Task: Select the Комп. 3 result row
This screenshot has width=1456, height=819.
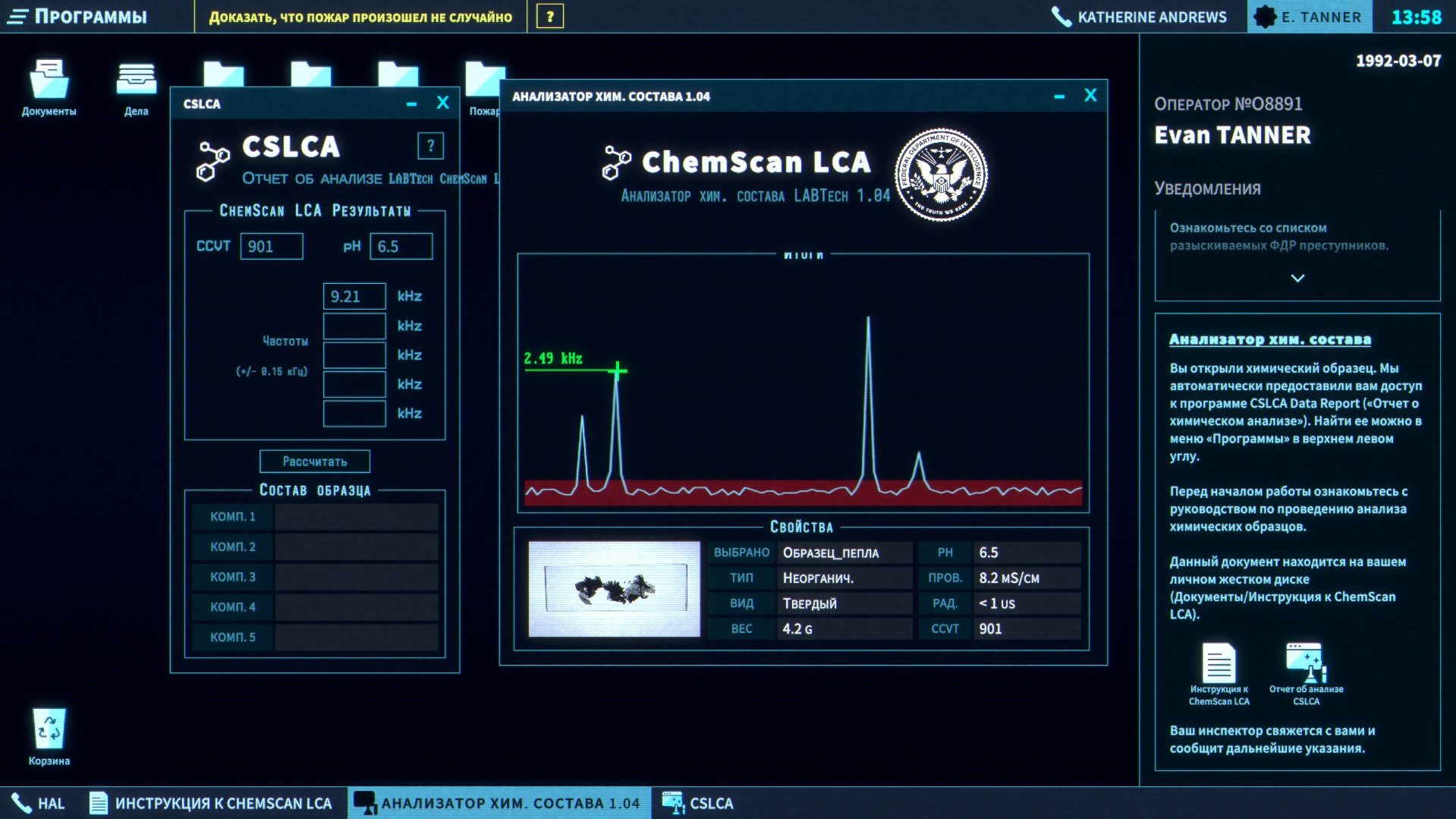Action: [315, 578]
